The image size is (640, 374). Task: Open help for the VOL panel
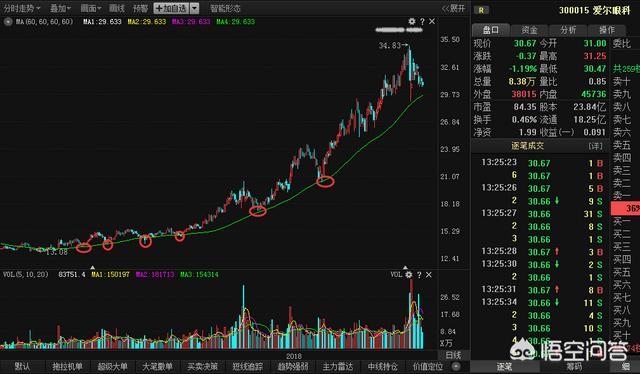click(419, 275)
